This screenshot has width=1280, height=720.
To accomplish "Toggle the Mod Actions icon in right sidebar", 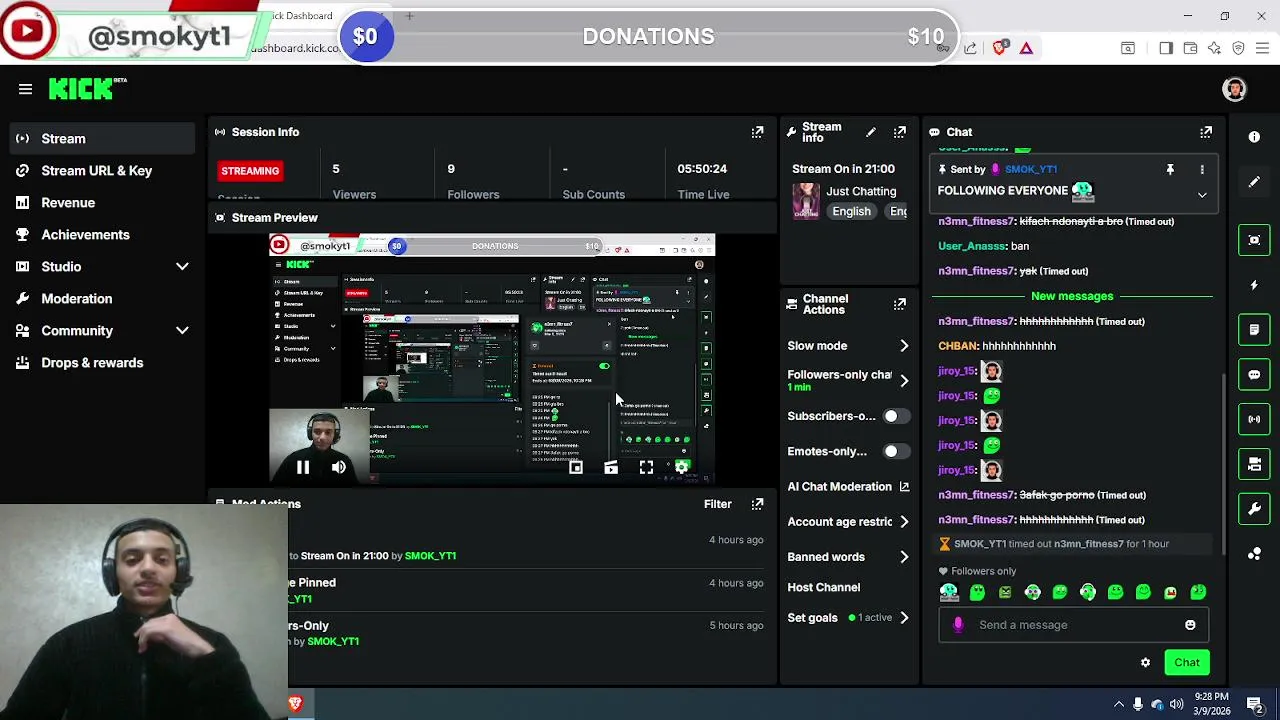I will pyautogui.click(x=1254, y=464).
